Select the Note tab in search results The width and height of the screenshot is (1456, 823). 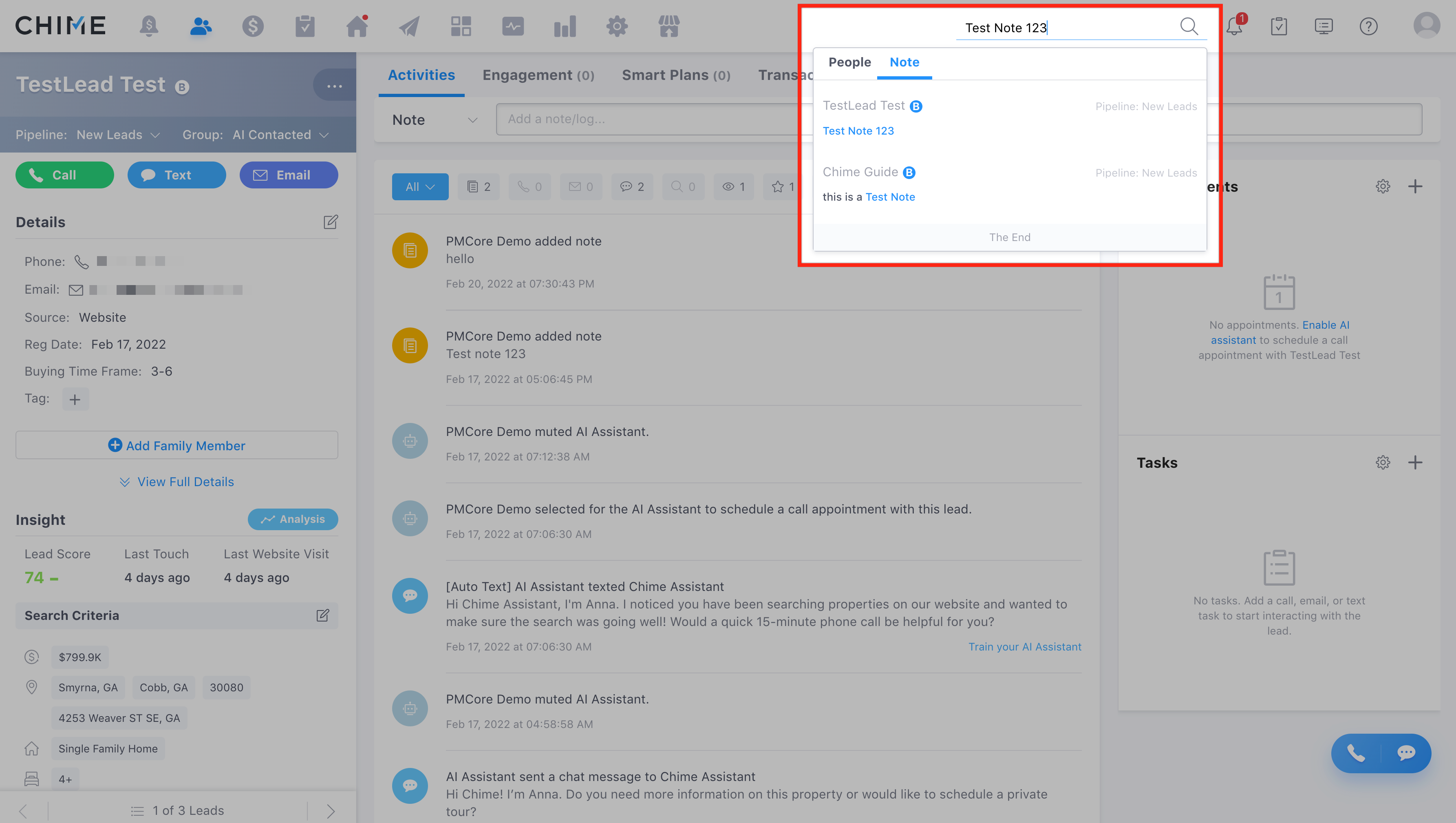(904, 62)
